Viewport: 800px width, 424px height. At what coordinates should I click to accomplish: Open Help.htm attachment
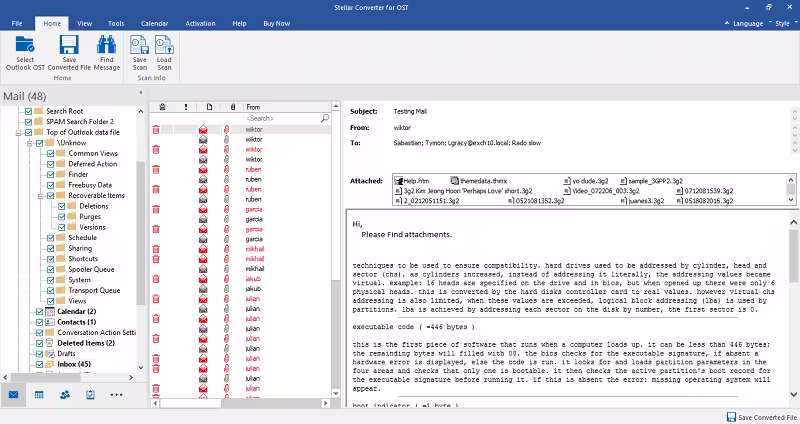(412, 181)
